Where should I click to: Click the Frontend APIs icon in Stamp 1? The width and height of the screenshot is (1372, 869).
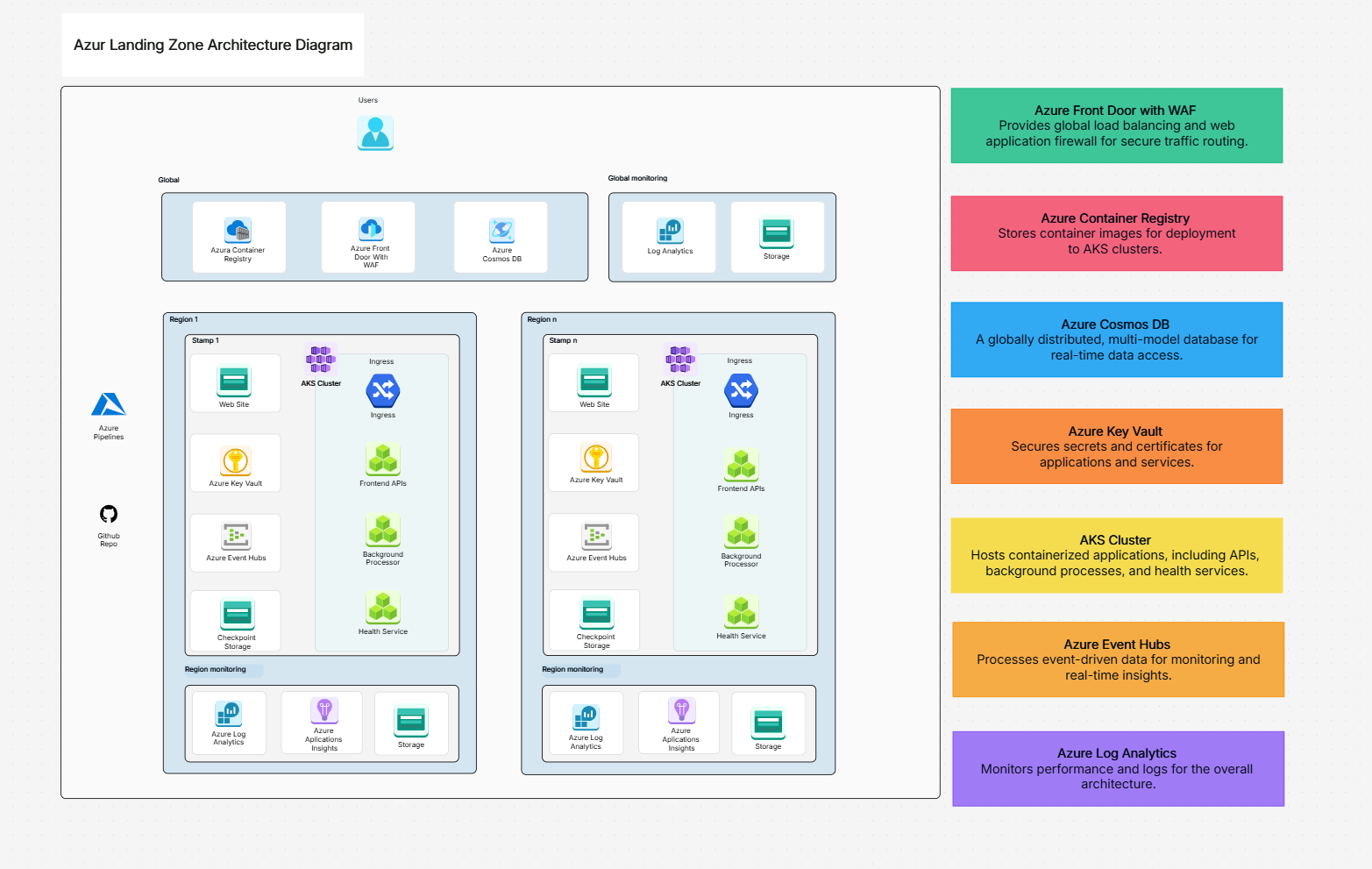[x=382, y=460]
